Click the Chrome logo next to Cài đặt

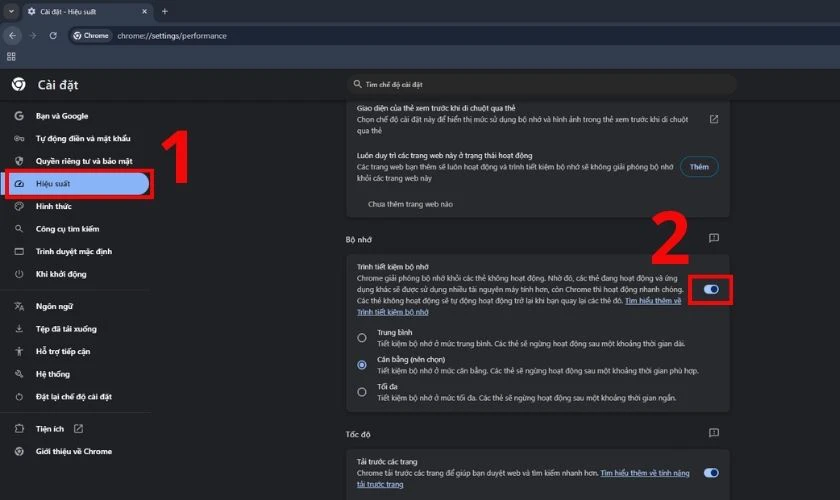(x=18, y=84)
